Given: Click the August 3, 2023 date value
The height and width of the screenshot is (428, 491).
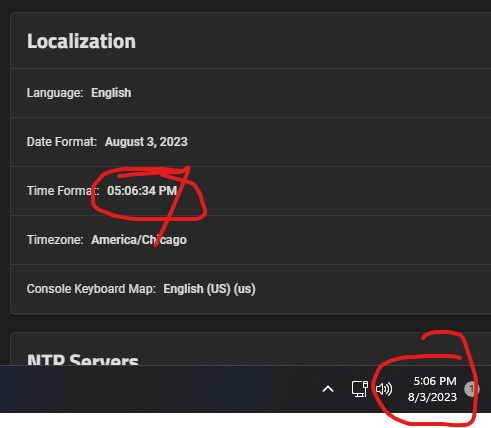Looking at the screenshot, I should pos(146,142).
